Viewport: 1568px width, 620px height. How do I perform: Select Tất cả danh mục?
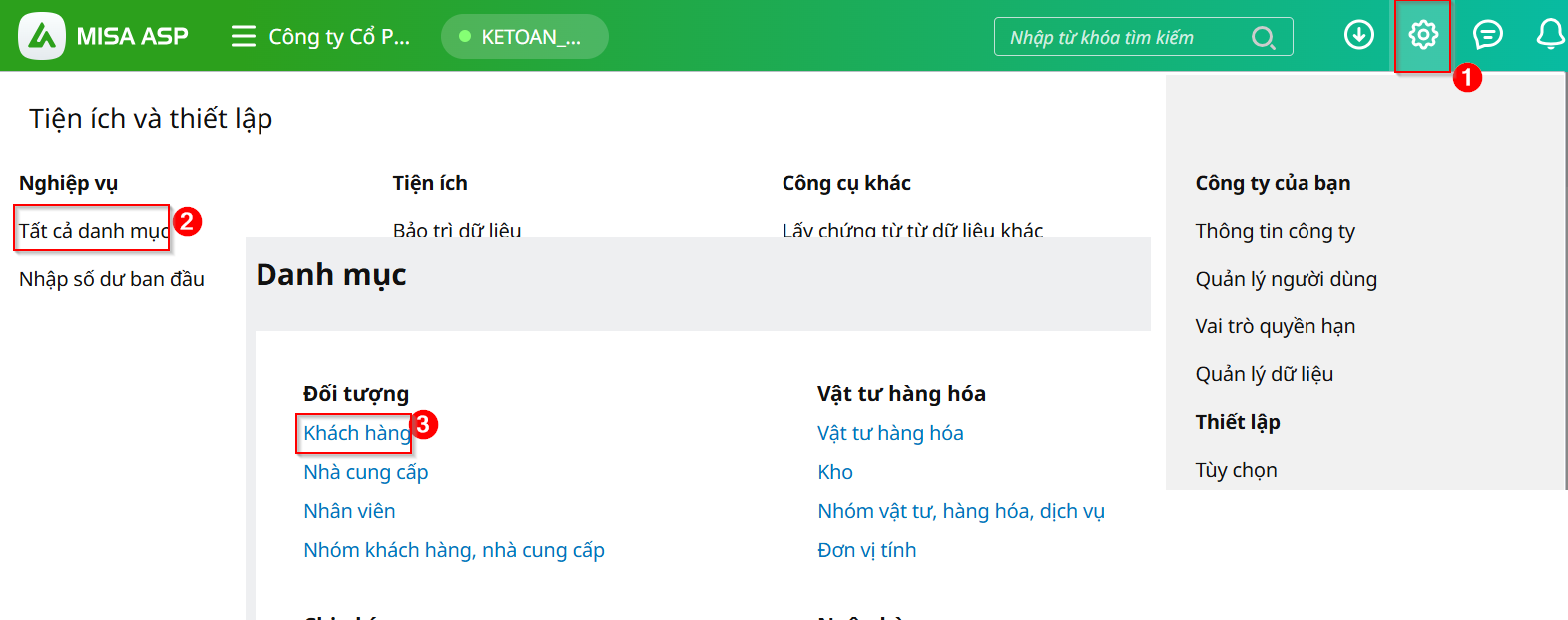tap(93, 231)
